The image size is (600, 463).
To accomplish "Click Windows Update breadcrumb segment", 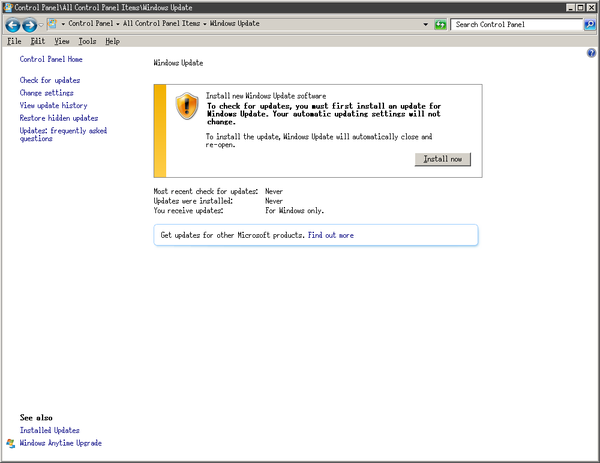I will coord(235,24).
